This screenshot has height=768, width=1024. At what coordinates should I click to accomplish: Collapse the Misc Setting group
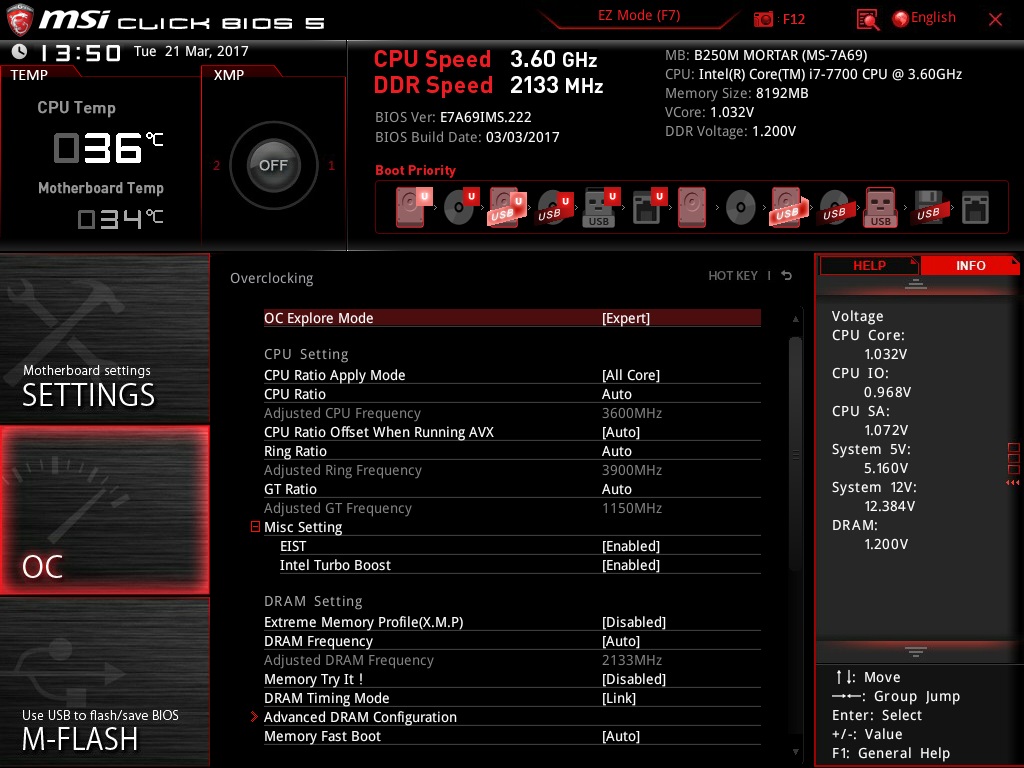(255, 526)
